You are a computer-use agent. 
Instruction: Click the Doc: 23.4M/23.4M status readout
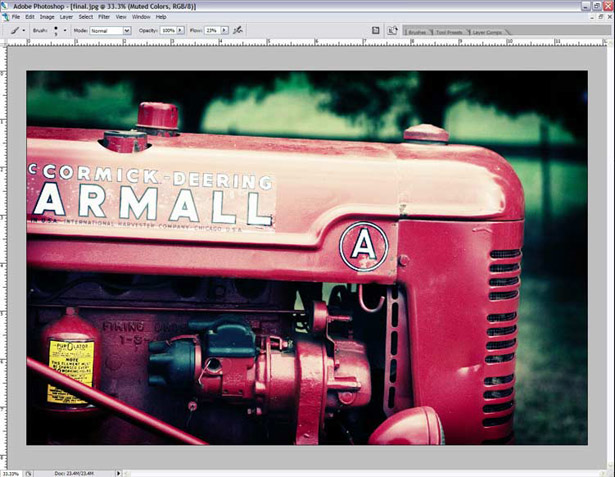click(x=74, y=473)
